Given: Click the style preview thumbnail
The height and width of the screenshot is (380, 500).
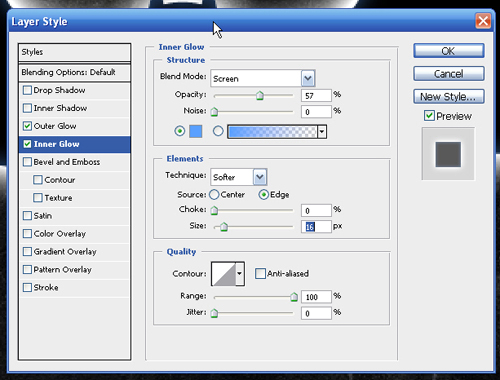Looking at the screenshot, I should point(448,154).
